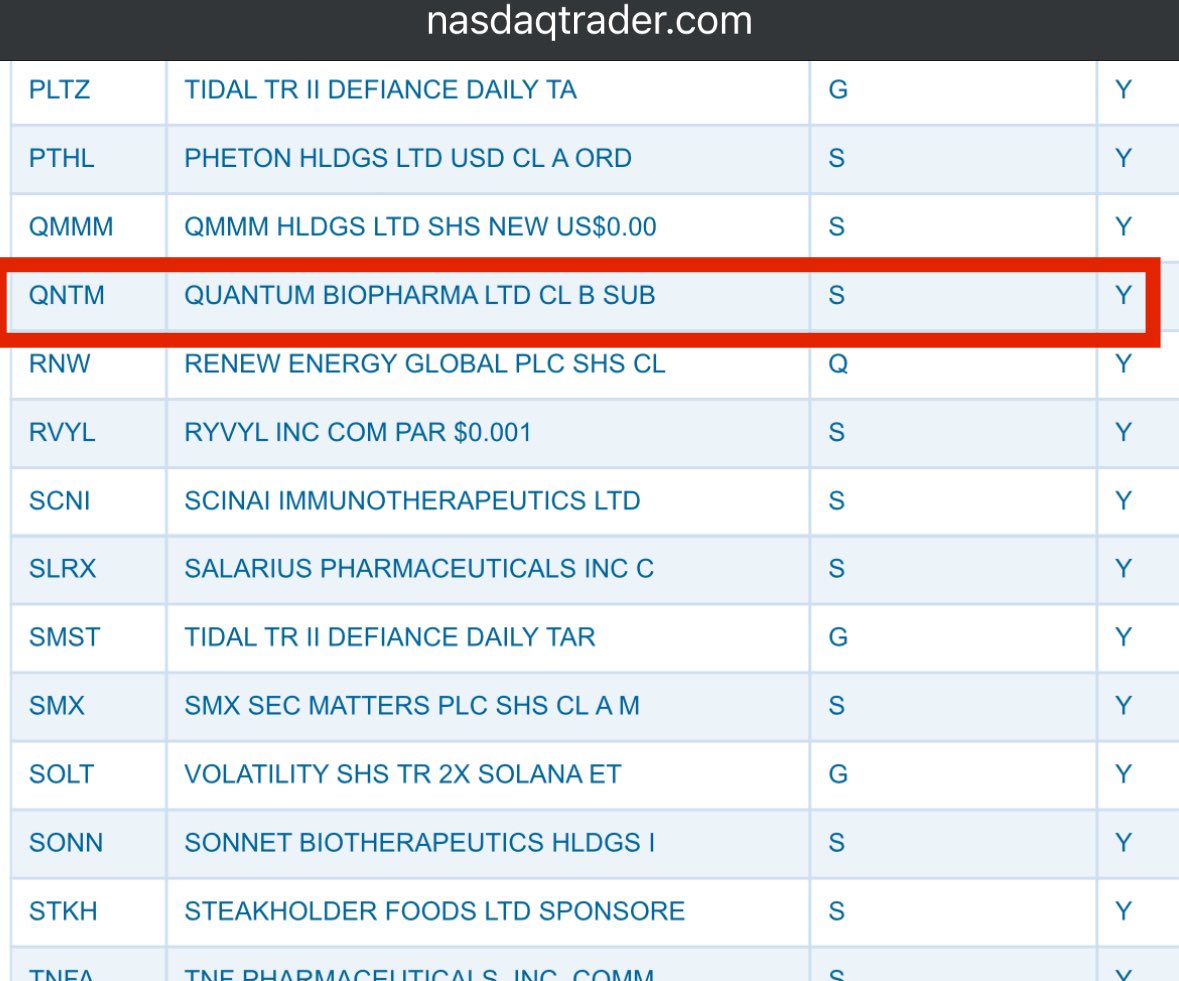Select RYVYL INC COM PAR $0.001

point(358,432)
